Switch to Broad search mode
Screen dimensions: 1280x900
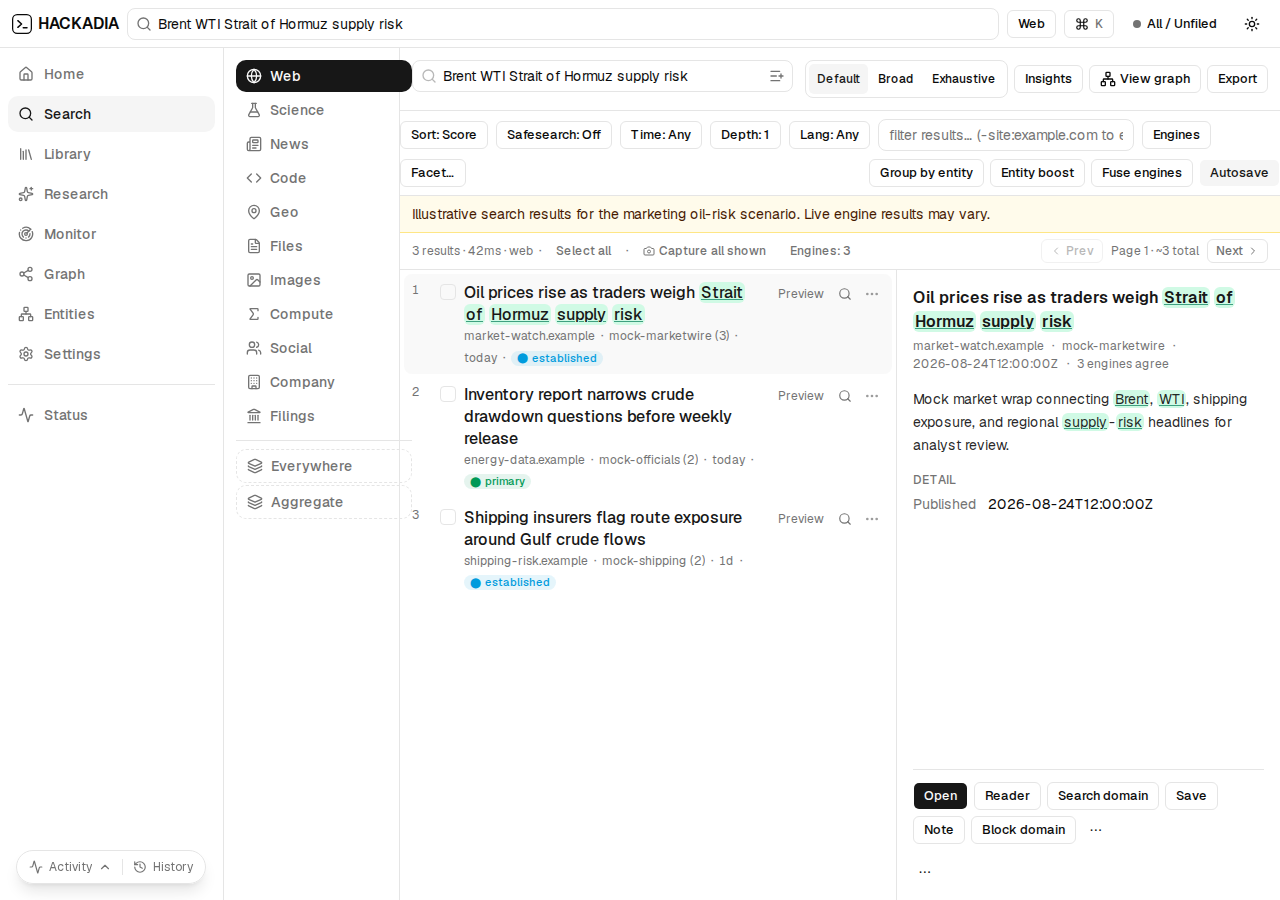coord(895,79)
